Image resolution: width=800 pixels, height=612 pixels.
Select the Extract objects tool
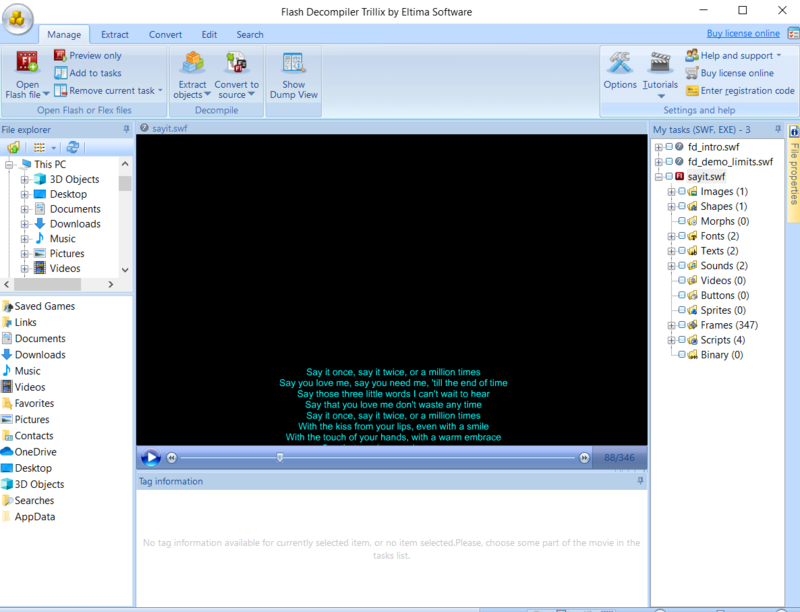point(191,70)
